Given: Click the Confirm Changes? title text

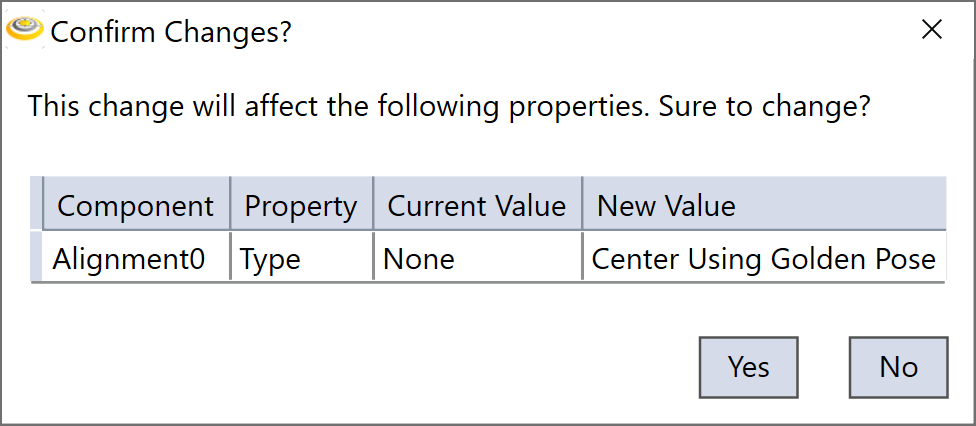Looking at the screenshot, I should (171, 32).
